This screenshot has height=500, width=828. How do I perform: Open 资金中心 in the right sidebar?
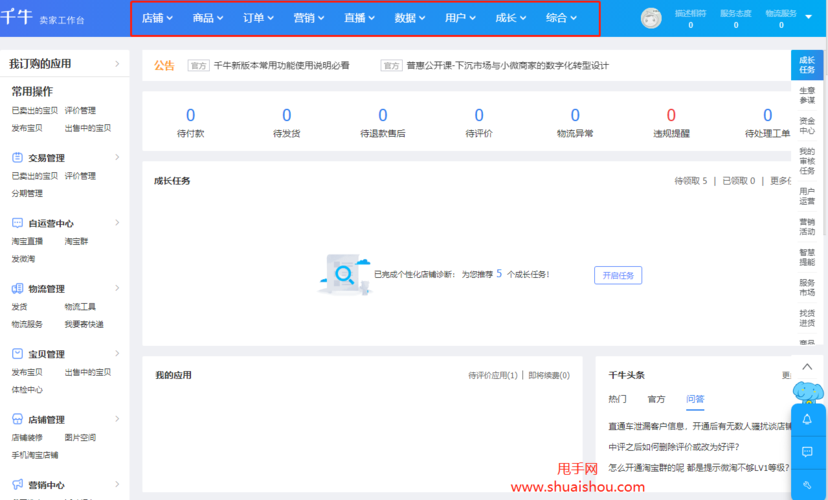pos(807,126)
